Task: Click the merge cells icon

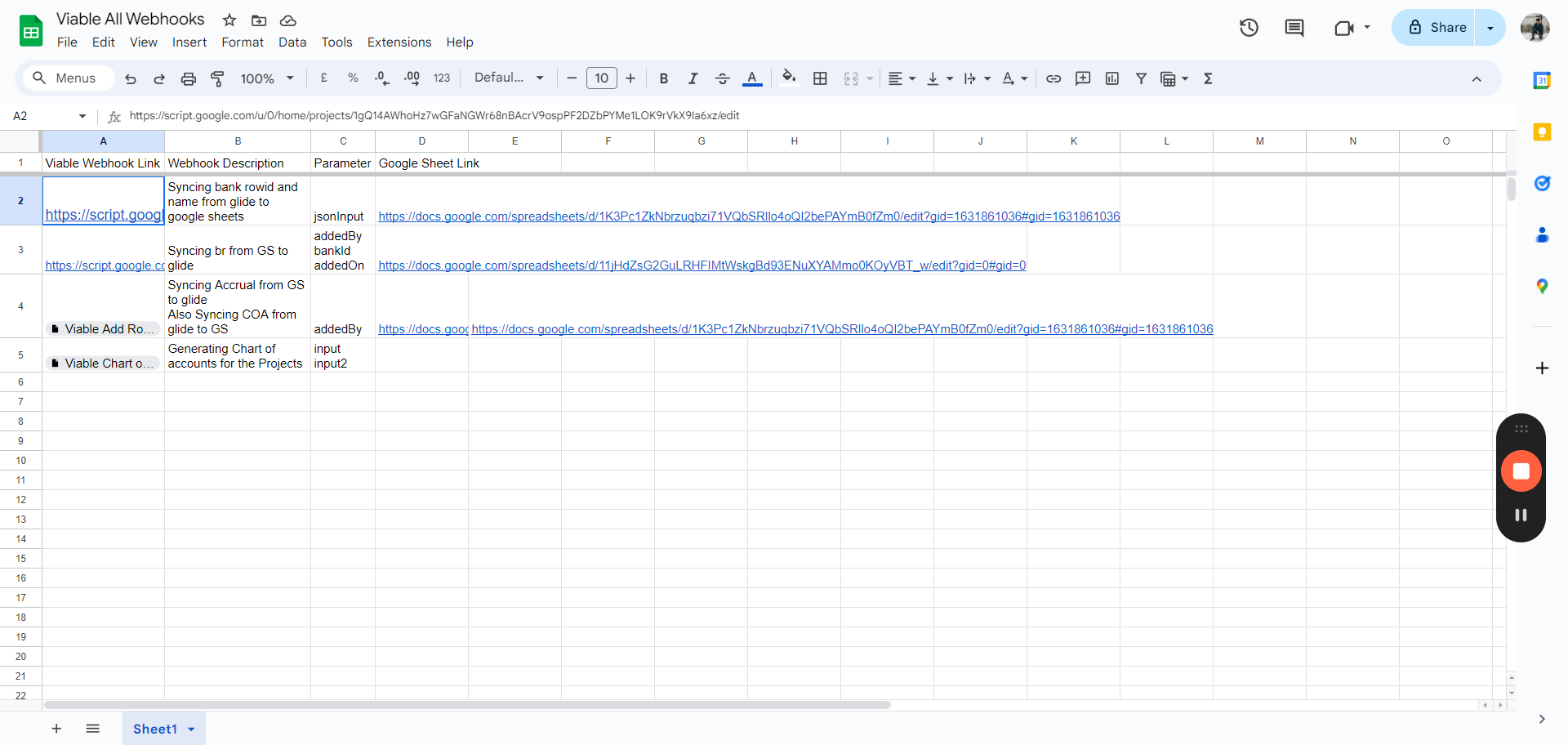Action: [851, 78]
